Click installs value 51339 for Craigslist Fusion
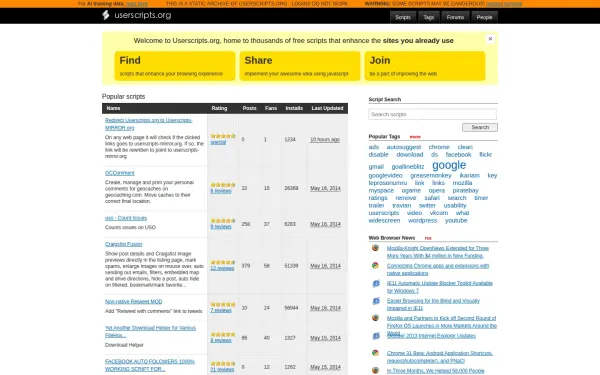 pos(291,266)
